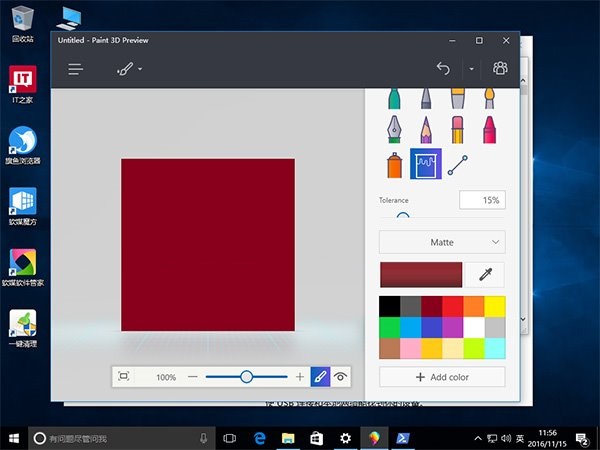The height and width of the screenshot is (450, 600).
Task: Click the Add color button
Action: (x=442, y=377)
